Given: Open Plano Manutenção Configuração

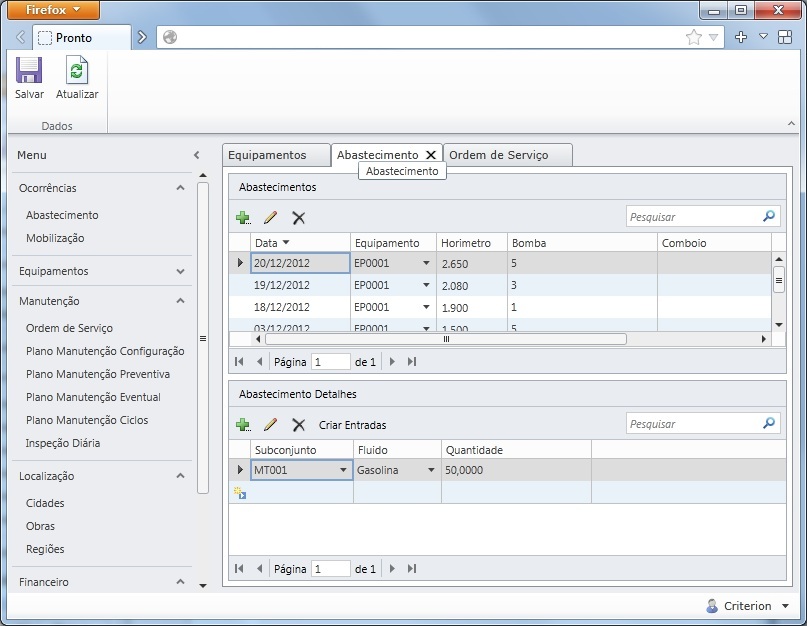Looking at the screenshot, I should (105, 351).
